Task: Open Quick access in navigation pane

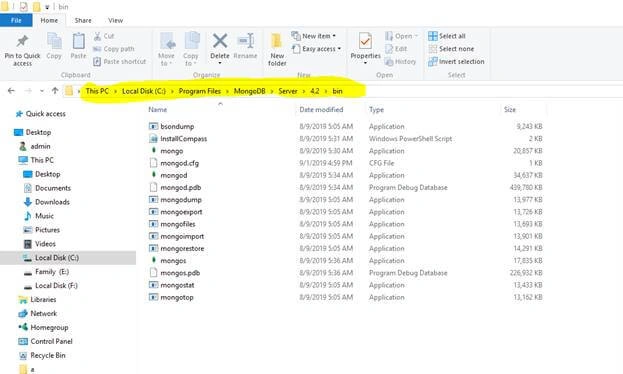Action: [40, 114]
